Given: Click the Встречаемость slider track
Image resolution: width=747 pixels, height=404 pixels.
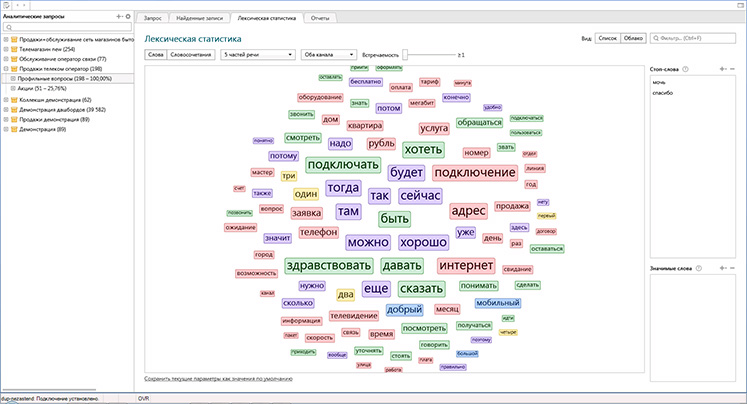Looking at the screenshot, I should point(431,55).
